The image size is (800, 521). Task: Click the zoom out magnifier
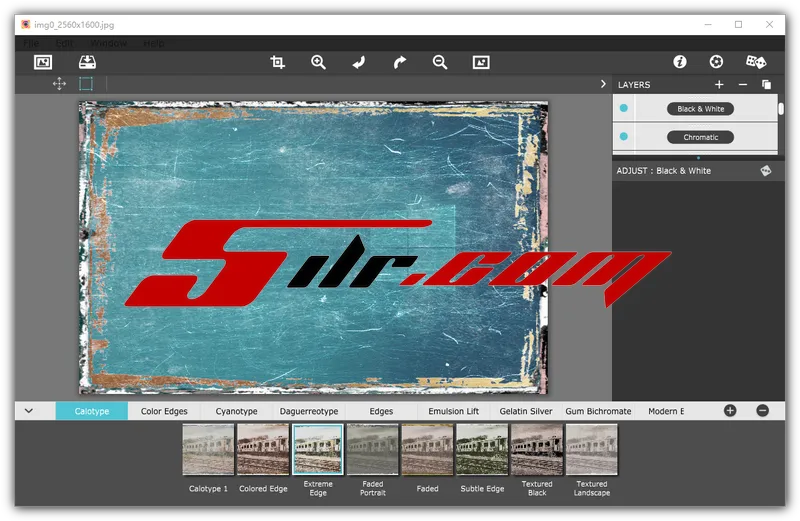pos(440,62)
